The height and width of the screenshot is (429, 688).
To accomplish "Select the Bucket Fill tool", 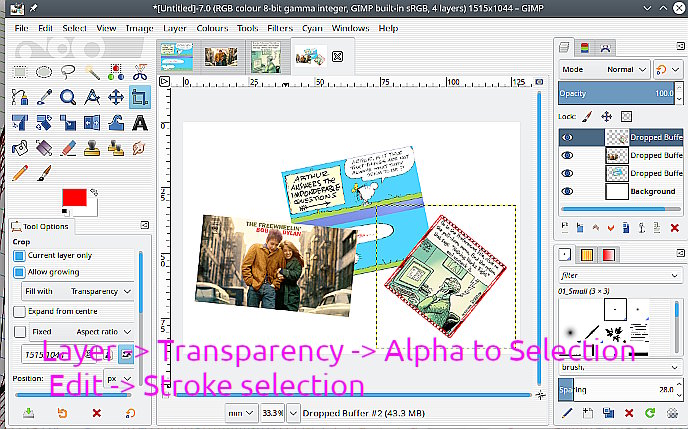I will click(20, 148).
